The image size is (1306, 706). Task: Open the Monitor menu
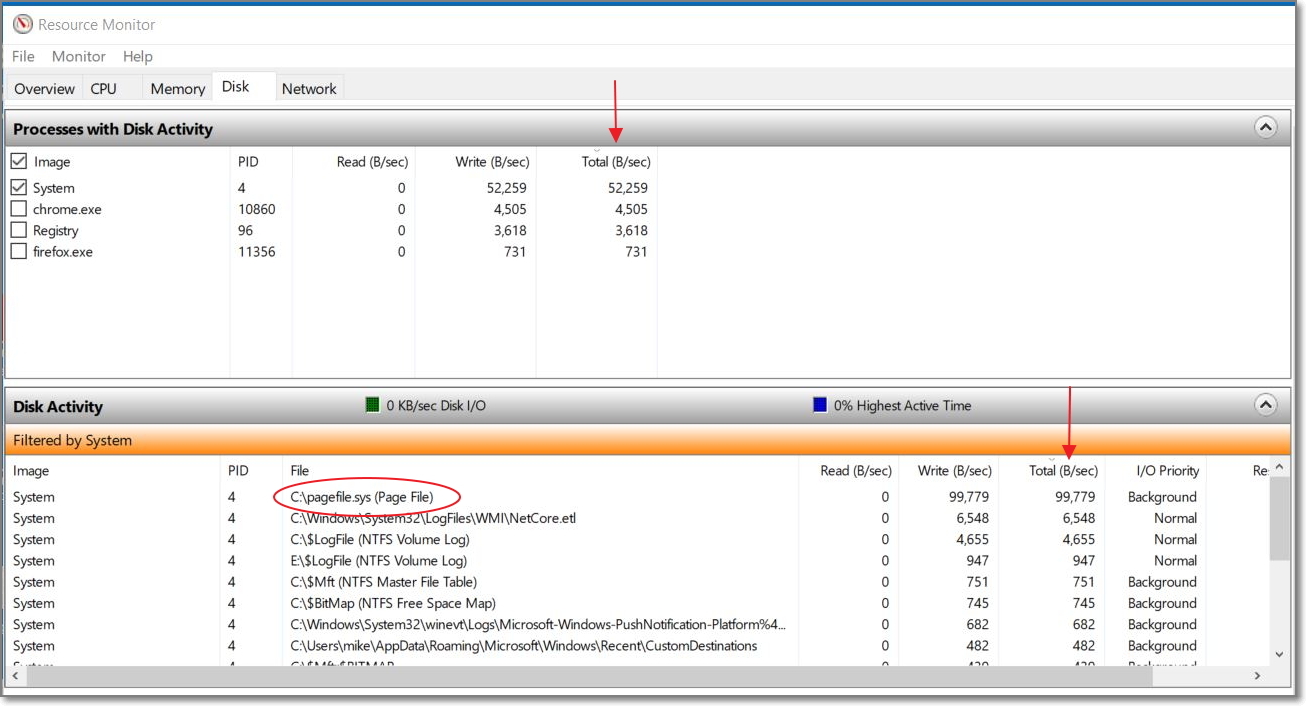point(79,57)
